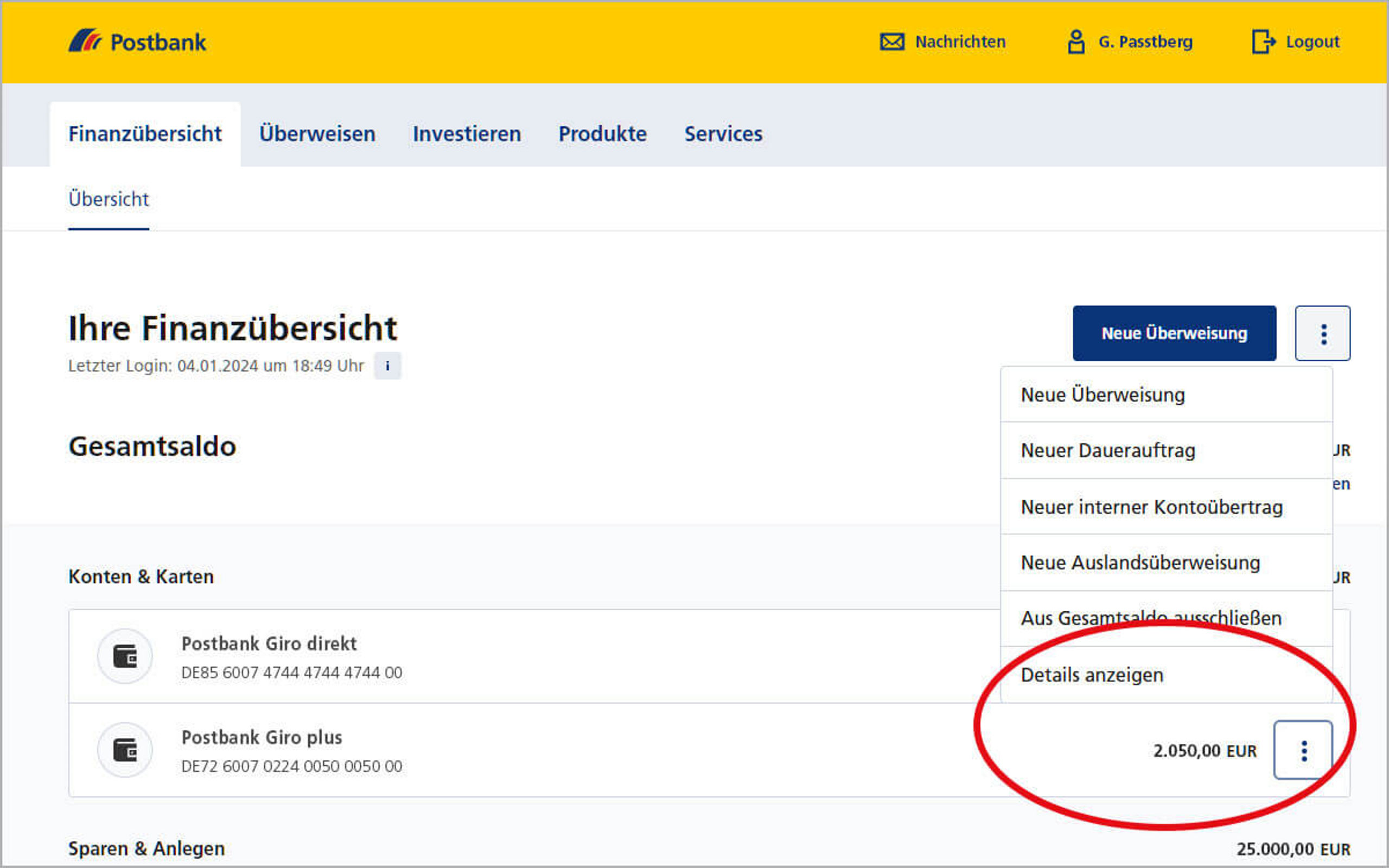Open the Nachrichten envelope icon
Screen dimensions: 1389x868
point(892,42)
